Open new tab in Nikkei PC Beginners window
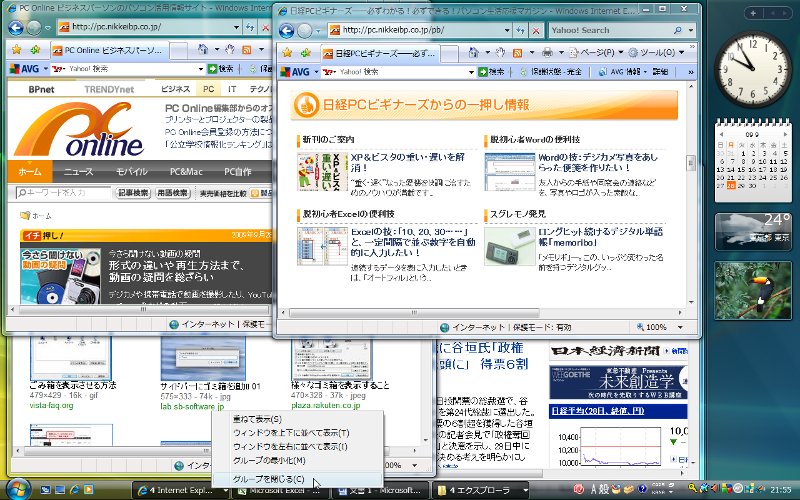 point(449,53)
